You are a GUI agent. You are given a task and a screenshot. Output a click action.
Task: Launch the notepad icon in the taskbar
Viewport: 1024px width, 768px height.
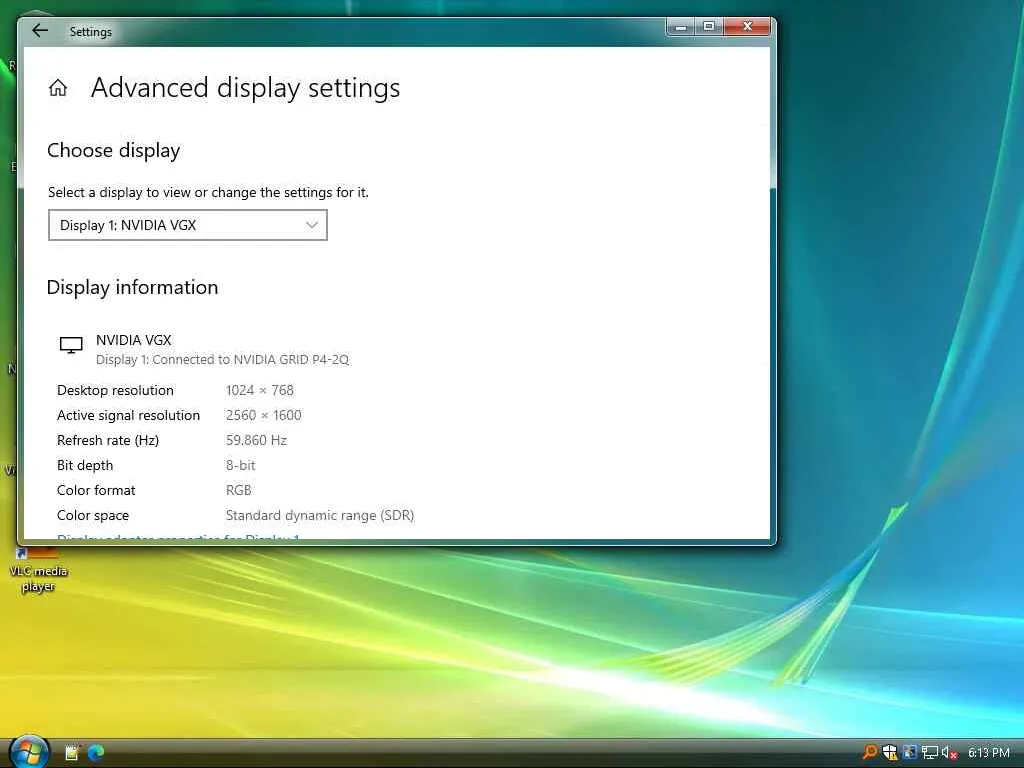(72, 753)
